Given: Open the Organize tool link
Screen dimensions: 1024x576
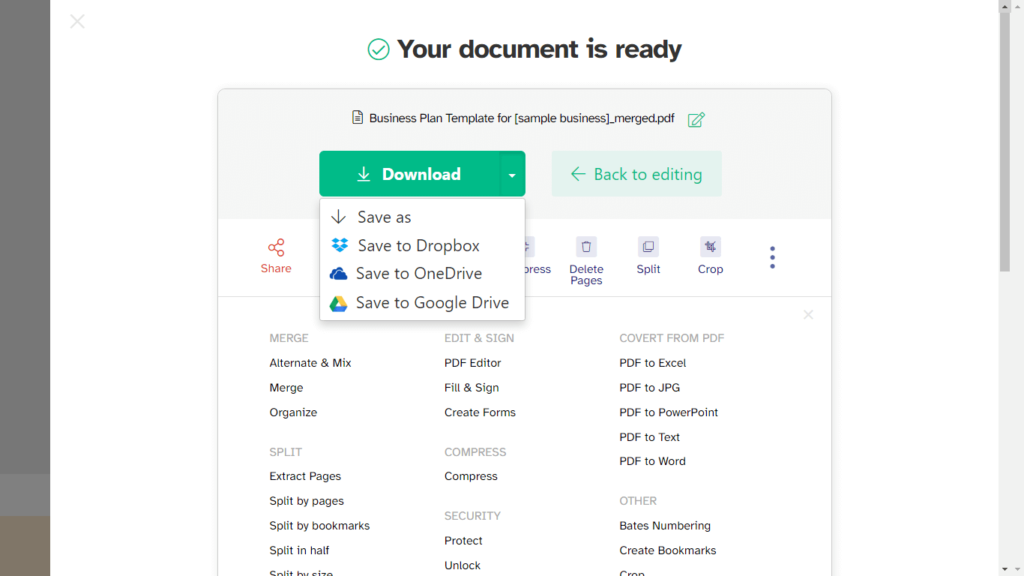Looking at the screenshot, I should tap(293, 413).
